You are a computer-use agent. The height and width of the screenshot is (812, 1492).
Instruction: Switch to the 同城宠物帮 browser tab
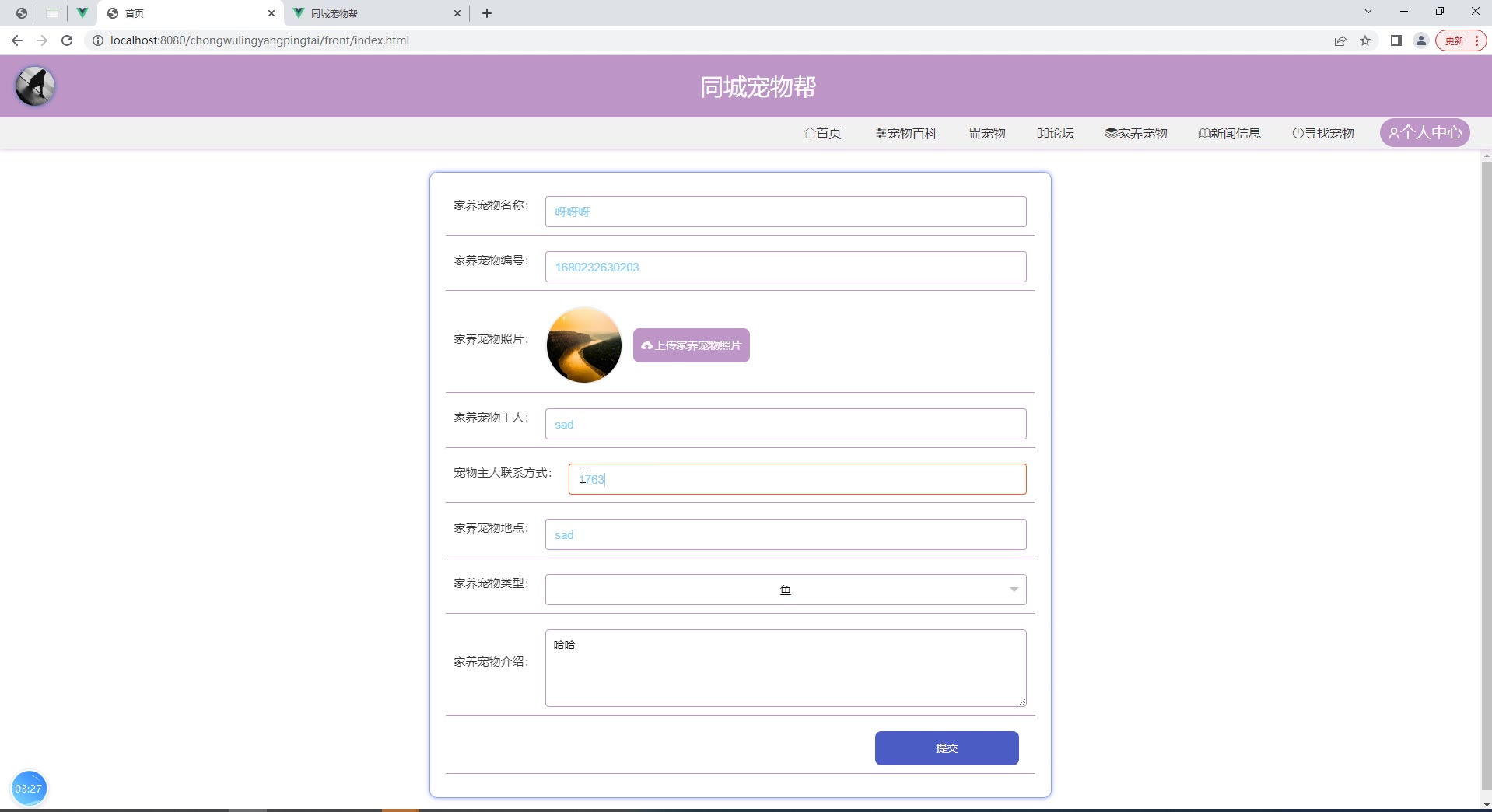coord(373,13)
